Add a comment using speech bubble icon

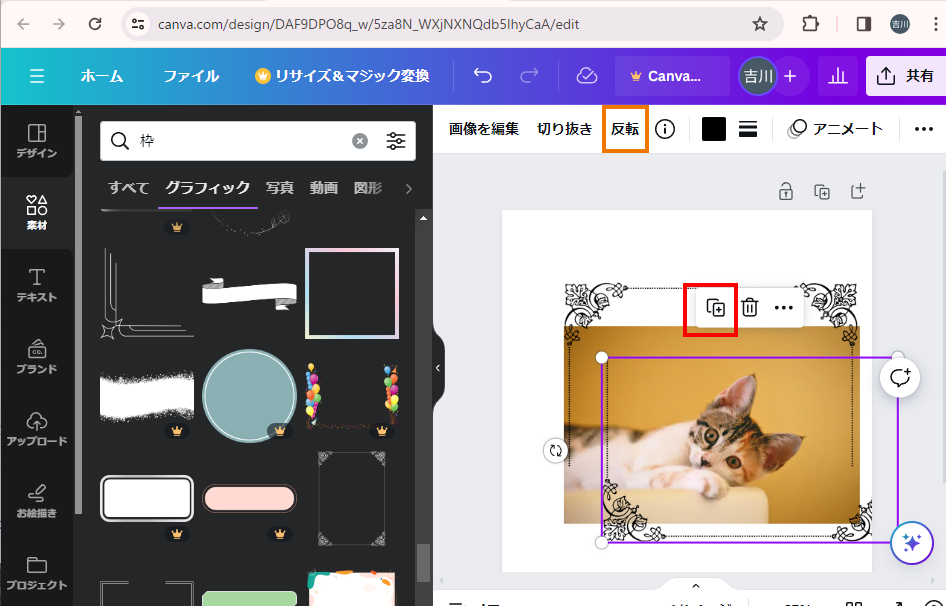pos(900,377)
